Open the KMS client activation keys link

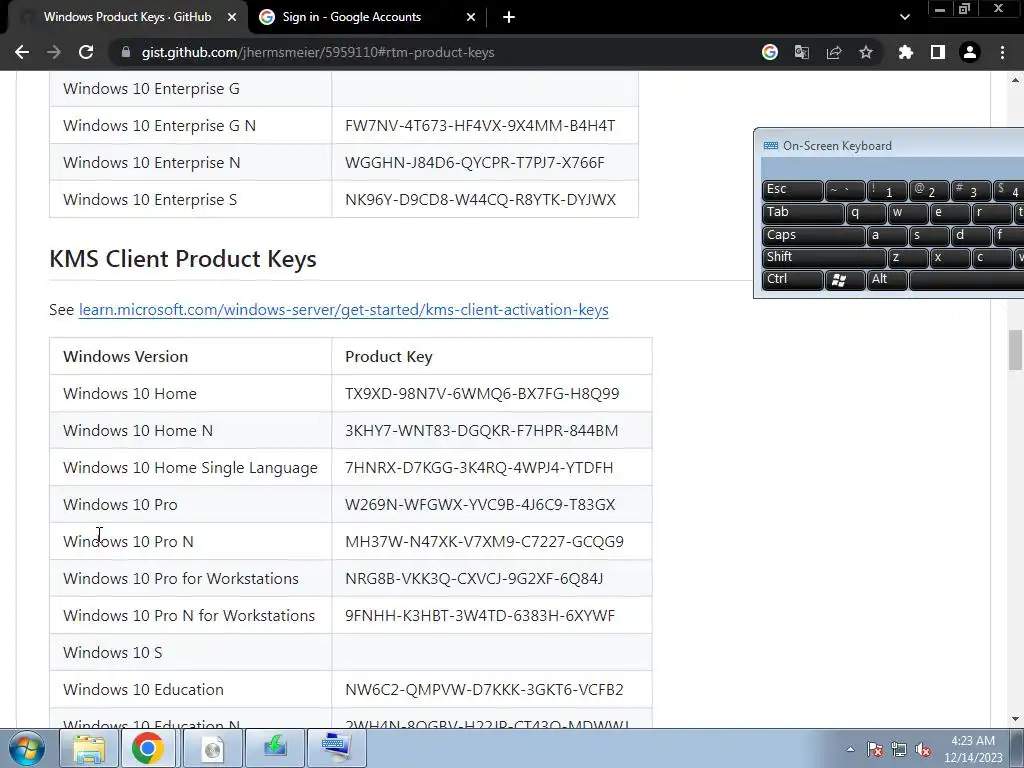[344, 310]
